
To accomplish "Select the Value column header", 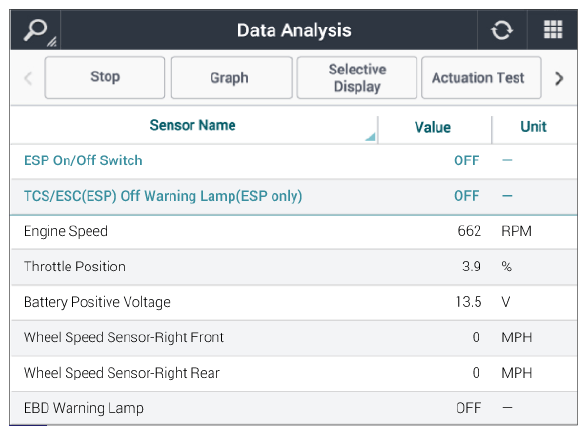I will coord(433,127).
